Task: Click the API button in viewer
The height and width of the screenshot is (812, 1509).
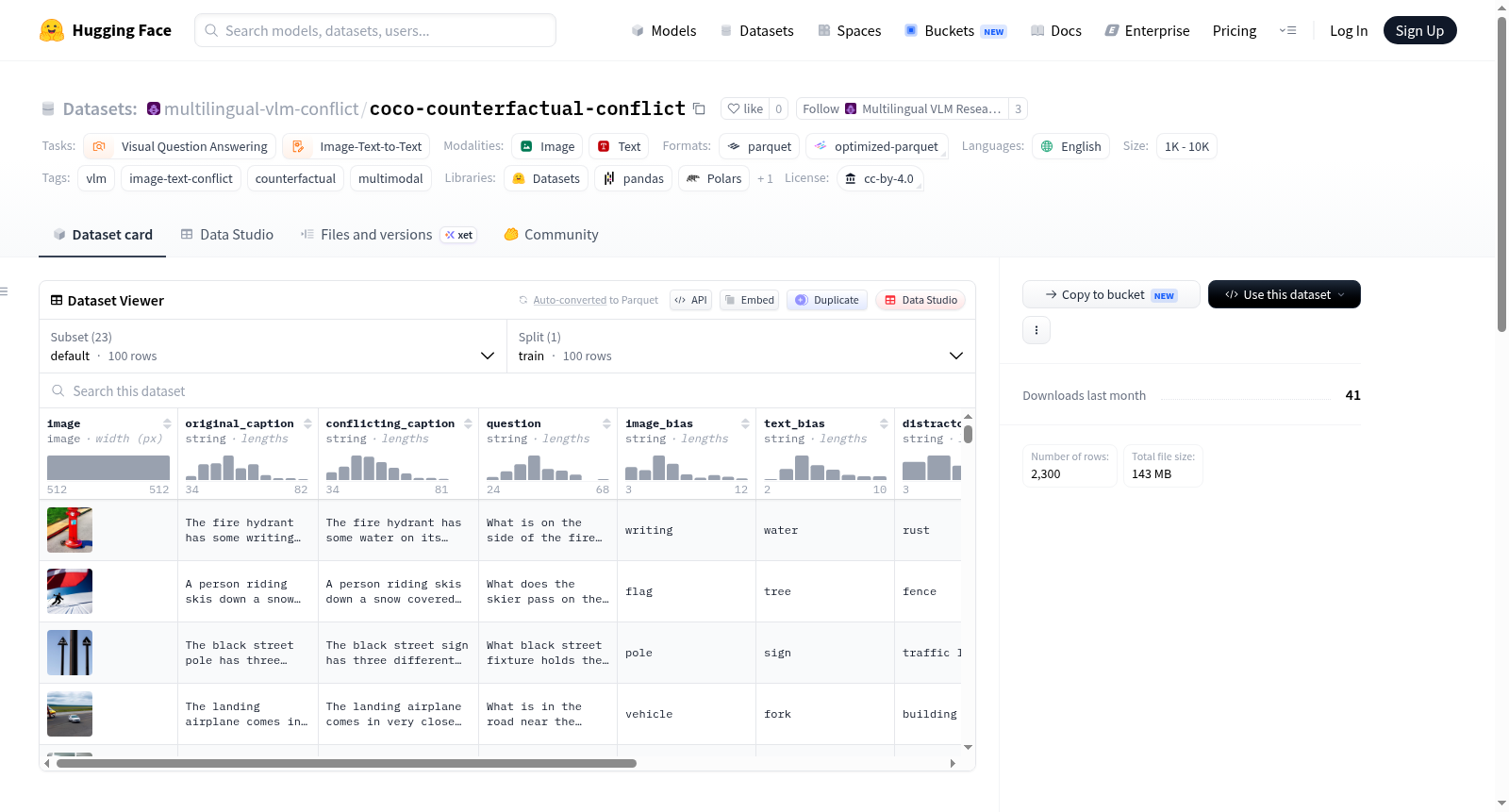Action: [690, 300]
